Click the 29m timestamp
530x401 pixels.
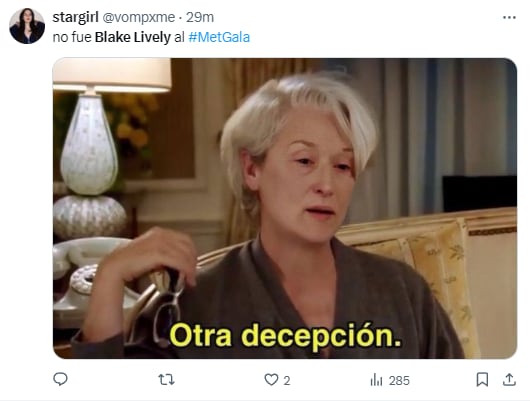click(200, 17)
